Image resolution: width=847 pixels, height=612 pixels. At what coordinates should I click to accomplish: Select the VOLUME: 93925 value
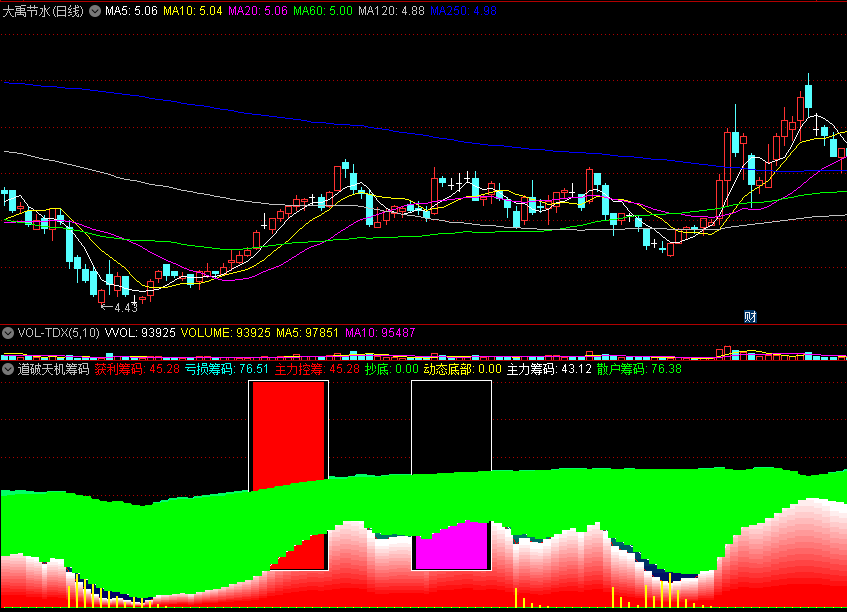tap(226, 333)
